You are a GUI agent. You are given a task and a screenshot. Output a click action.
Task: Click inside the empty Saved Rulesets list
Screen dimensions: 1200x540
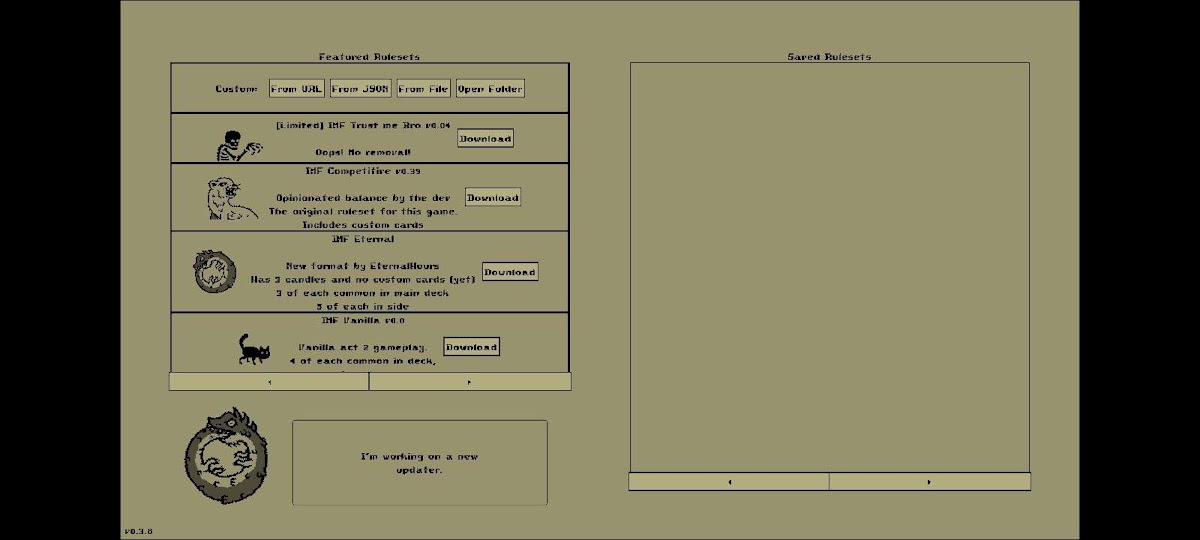(x=829, y=265)
